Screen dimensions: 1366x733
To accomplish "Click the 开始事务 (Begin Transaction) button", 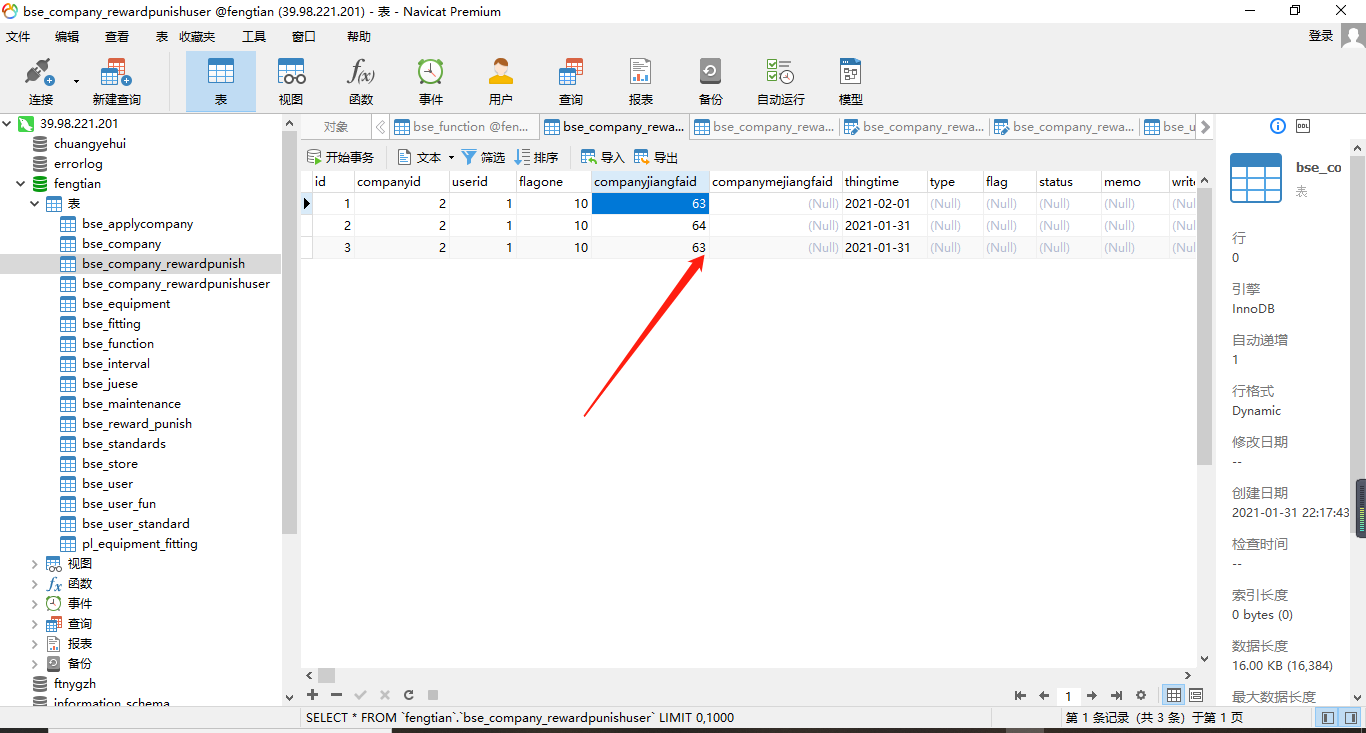I will tap(341, 157).
